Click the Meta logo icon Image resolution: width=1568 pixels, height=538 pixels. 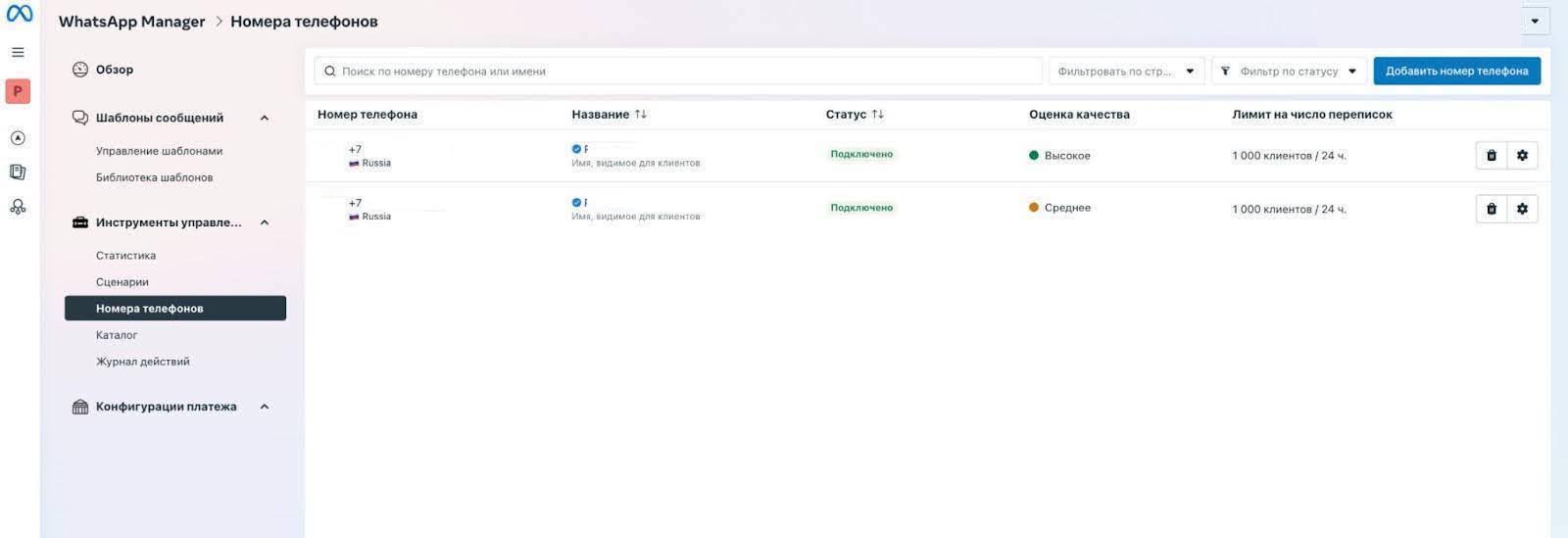click(x=20, y=15)
